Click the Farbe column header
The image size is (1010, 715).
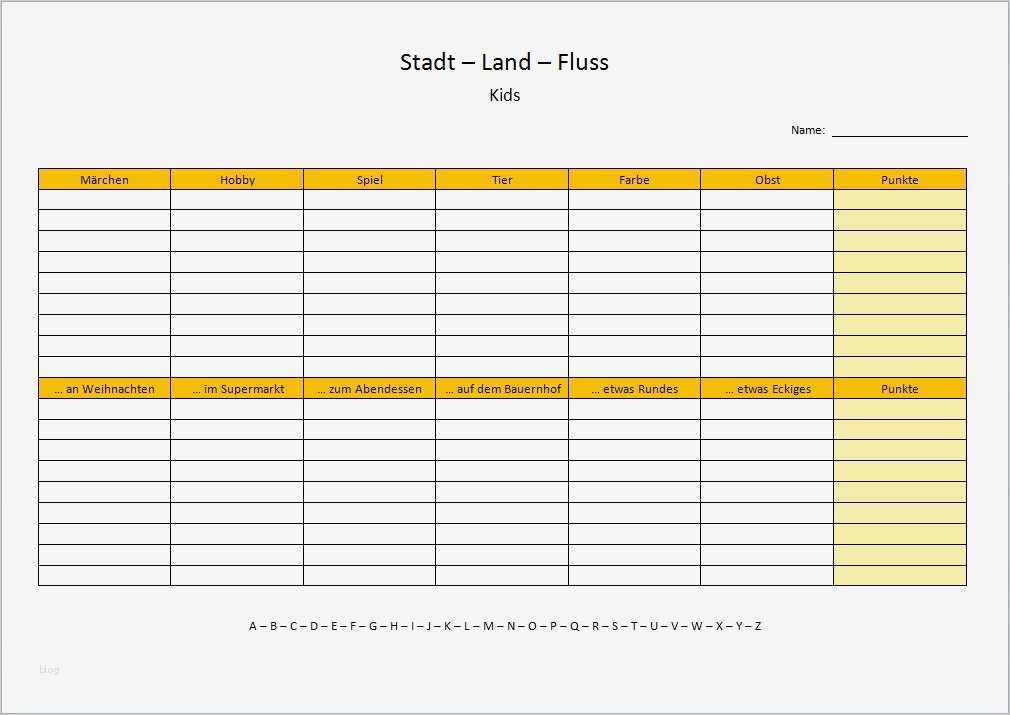click(634, 180)
